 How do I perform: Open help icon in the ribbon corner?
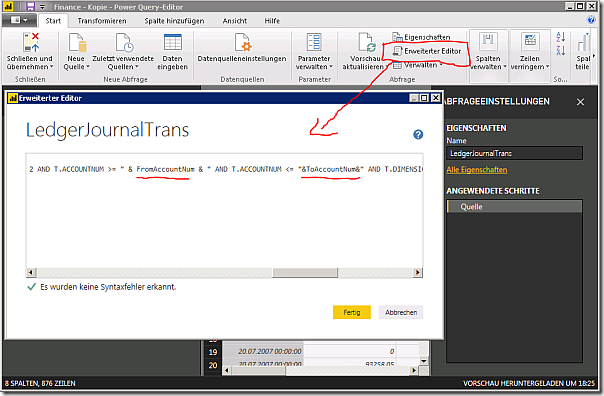[591, 20]
